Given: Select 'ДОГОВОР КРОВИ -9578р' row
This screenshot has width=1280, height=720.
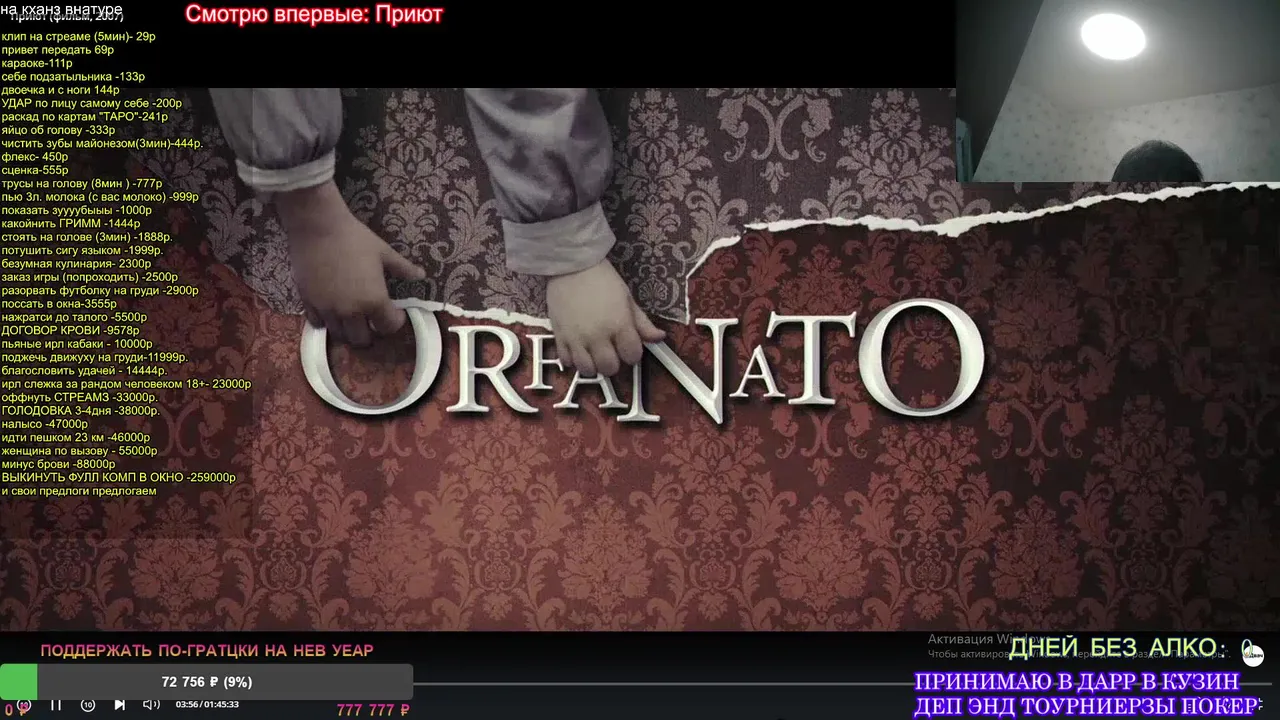Looking at the screenshot, I should pos(71,330).
